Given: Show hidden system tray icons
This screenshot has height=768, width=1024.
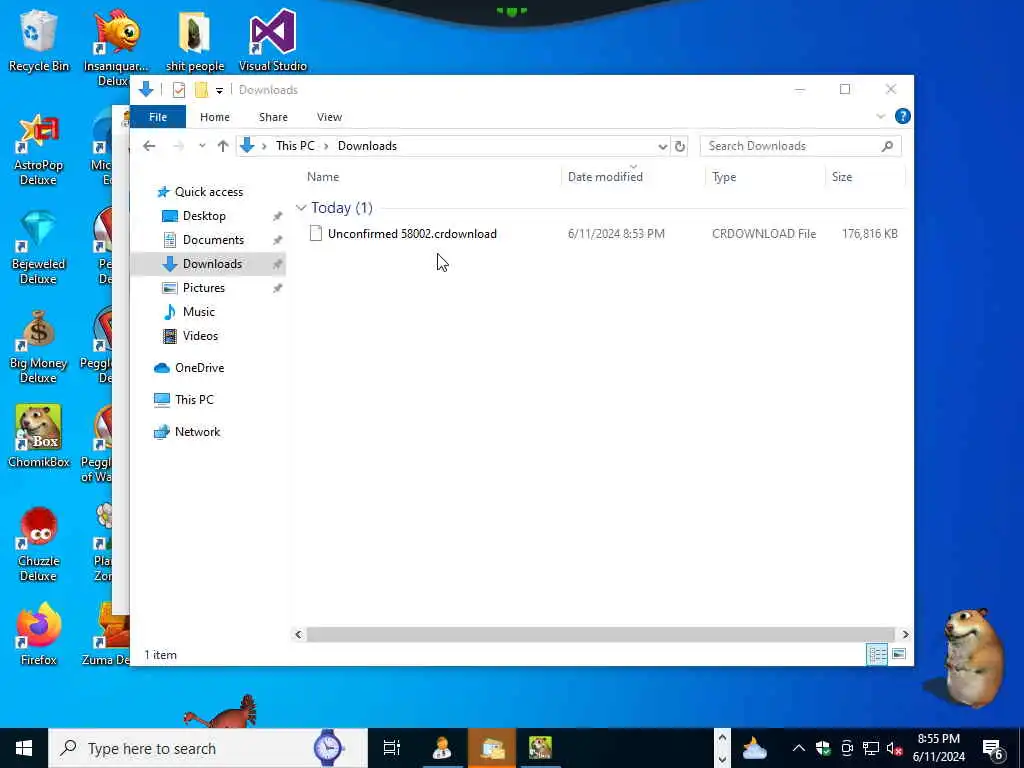Looking at the screenshot, I should [x=799, y=748].
